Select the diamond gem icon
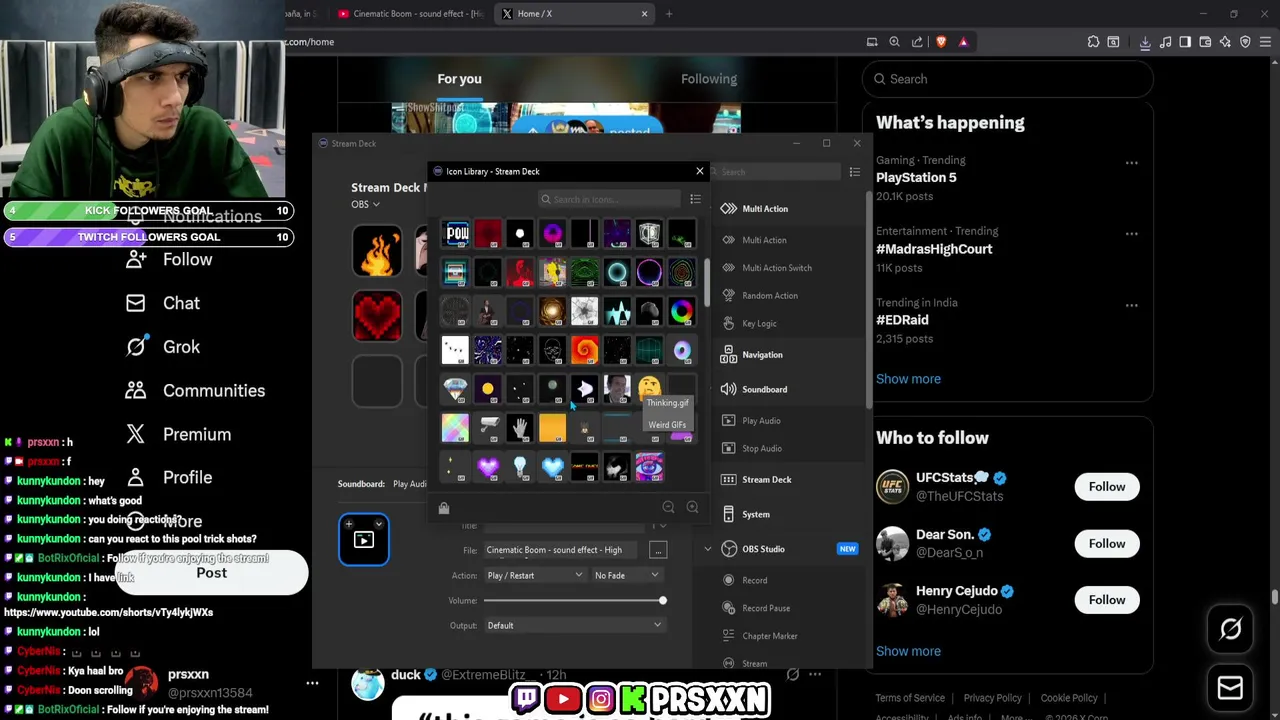1280x720 pixels. [x=456, y=389]
